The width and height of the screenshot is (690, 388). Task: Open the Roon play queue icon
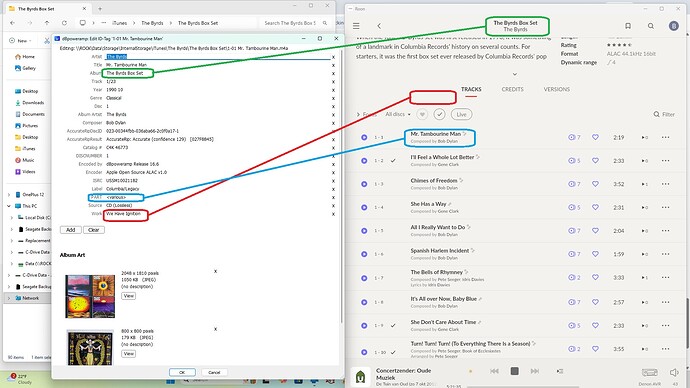click(x=560, y=371)
